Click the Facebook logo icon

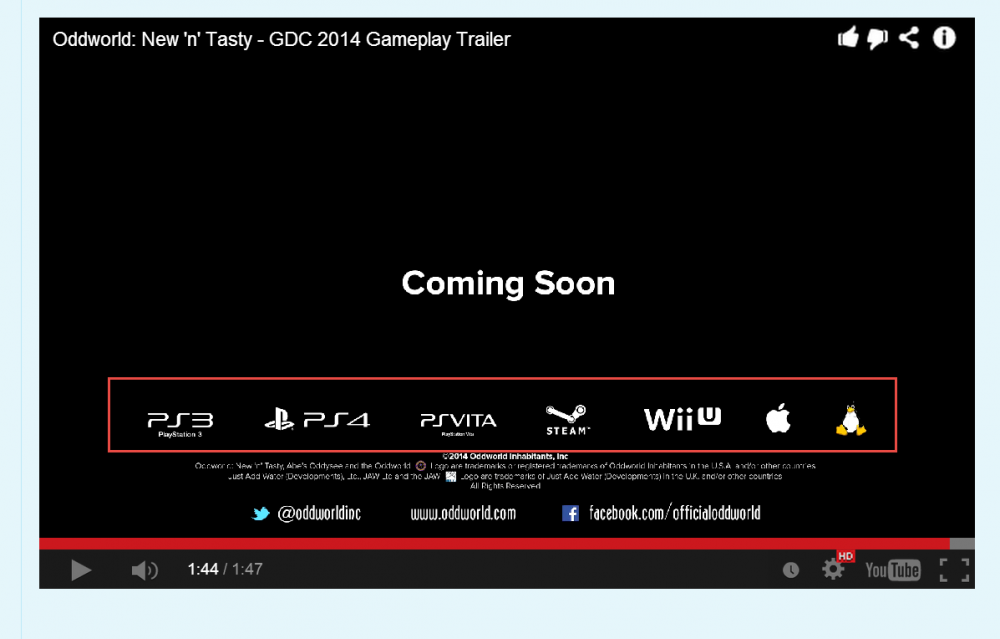(x=570, y=513)
